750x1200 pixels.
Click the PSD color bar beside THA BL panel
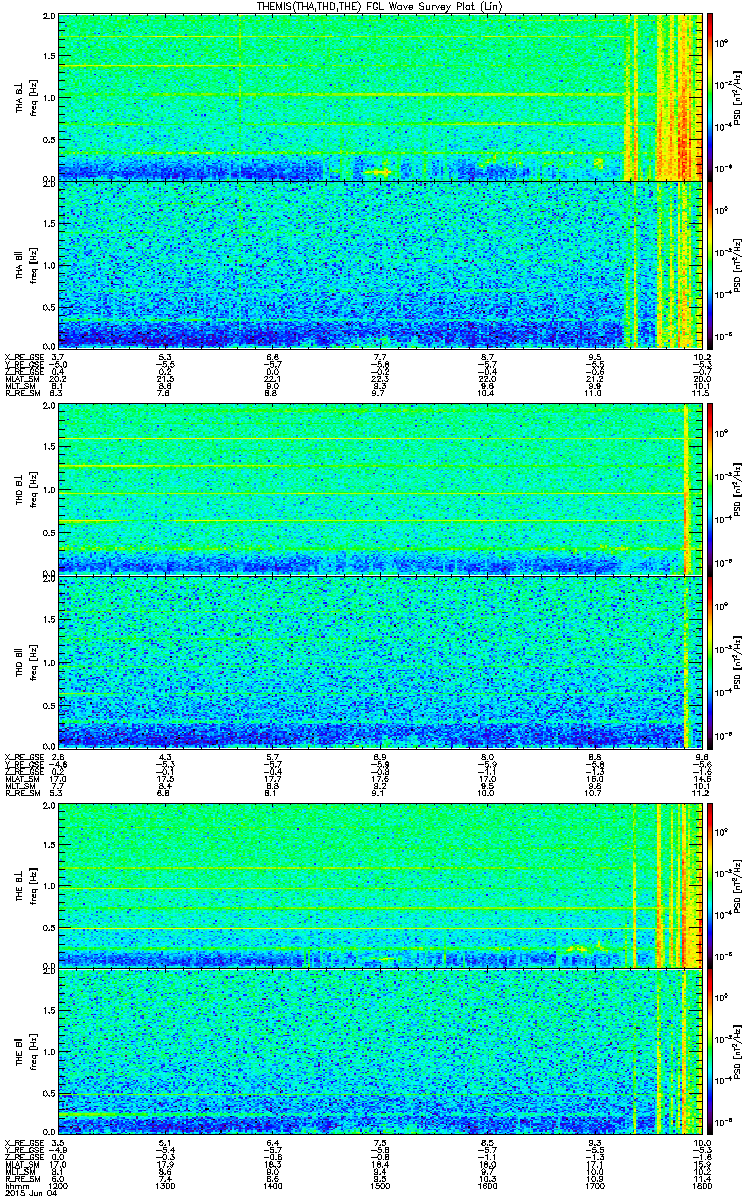pos(711,97)
